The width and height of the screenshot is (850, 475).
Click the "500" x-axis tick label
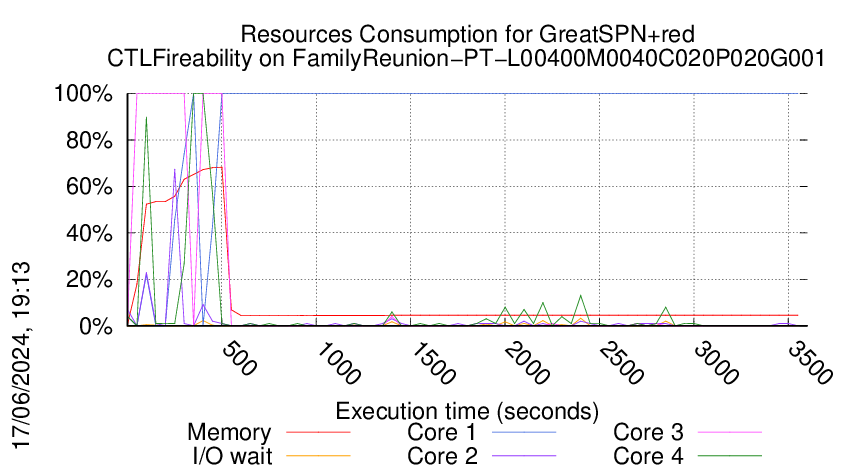[239, 358]
